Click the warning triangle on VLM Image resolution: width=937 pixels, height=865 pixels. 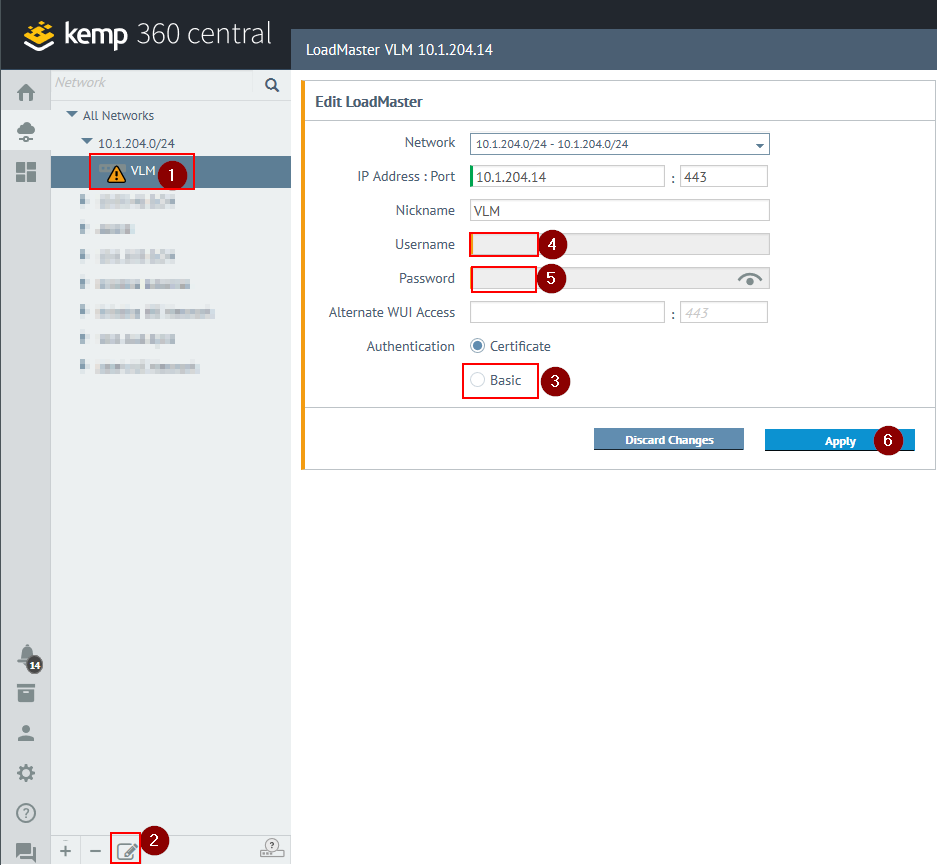tap(116, 174)
